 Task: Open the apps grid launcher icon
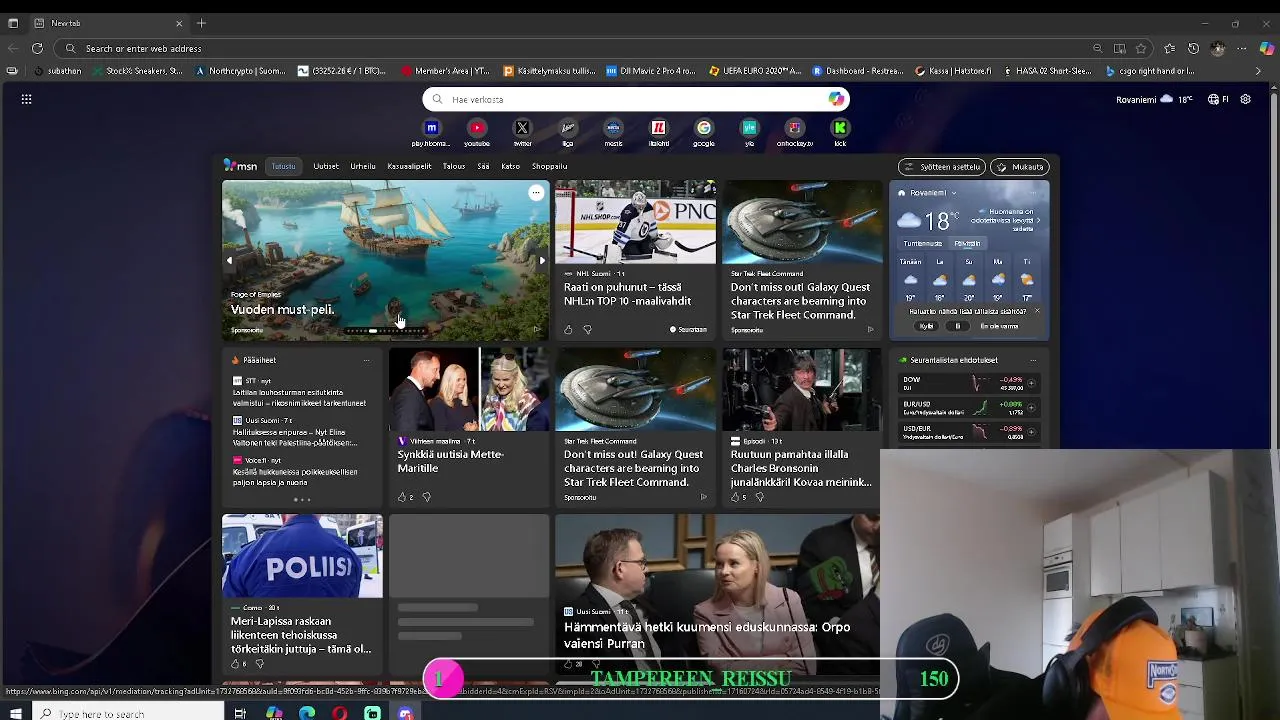point(27,99)
